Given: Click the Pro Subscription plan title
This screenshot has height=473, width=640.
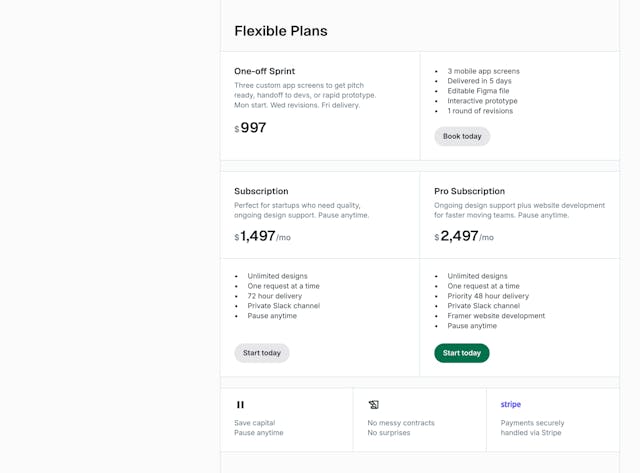Looking at the screenshot, I should (469, 191).
